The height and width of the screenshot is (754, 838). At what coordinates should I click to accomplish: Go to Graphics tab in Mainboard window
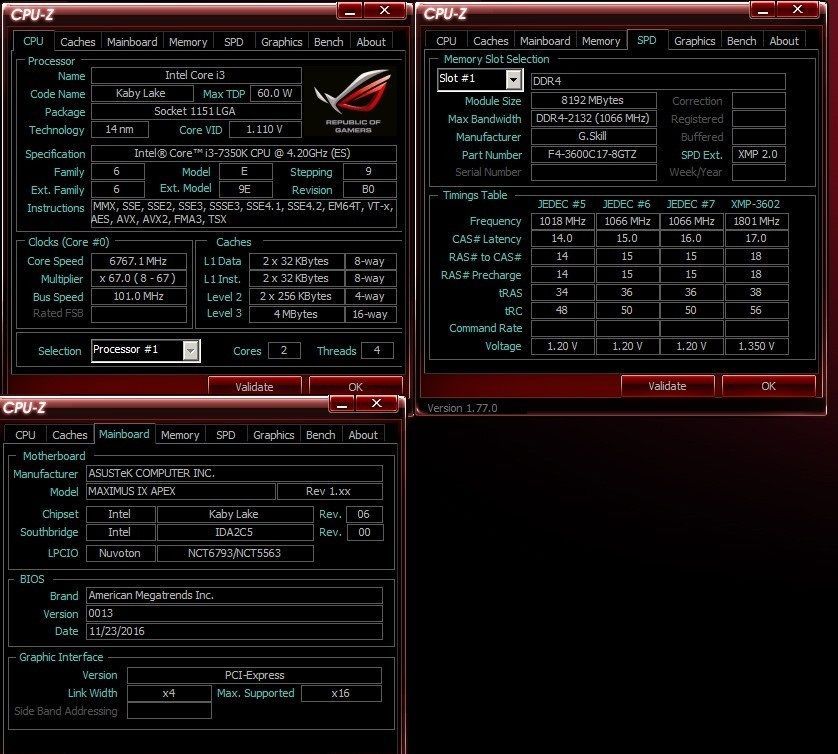274,434
